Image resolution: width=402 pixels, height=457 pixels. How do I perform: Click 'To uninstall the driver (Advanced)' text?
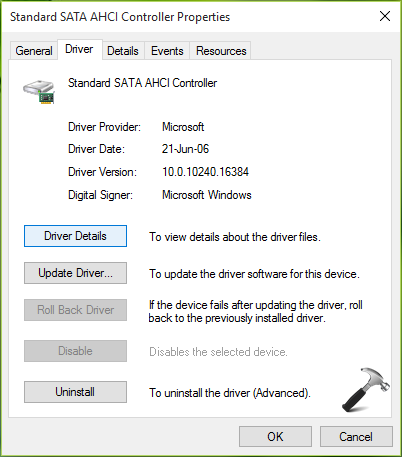click(230, 393)
